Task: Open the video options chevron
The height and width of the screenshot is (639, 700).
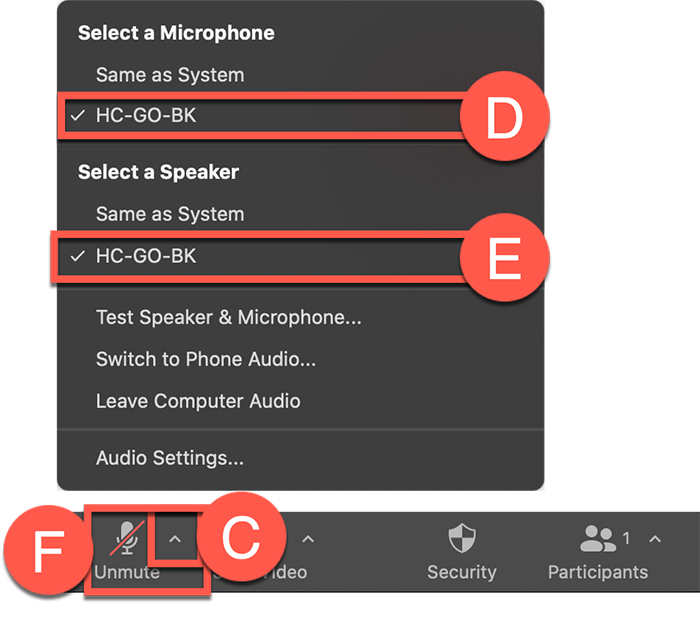Action: [x=308, y=540]
